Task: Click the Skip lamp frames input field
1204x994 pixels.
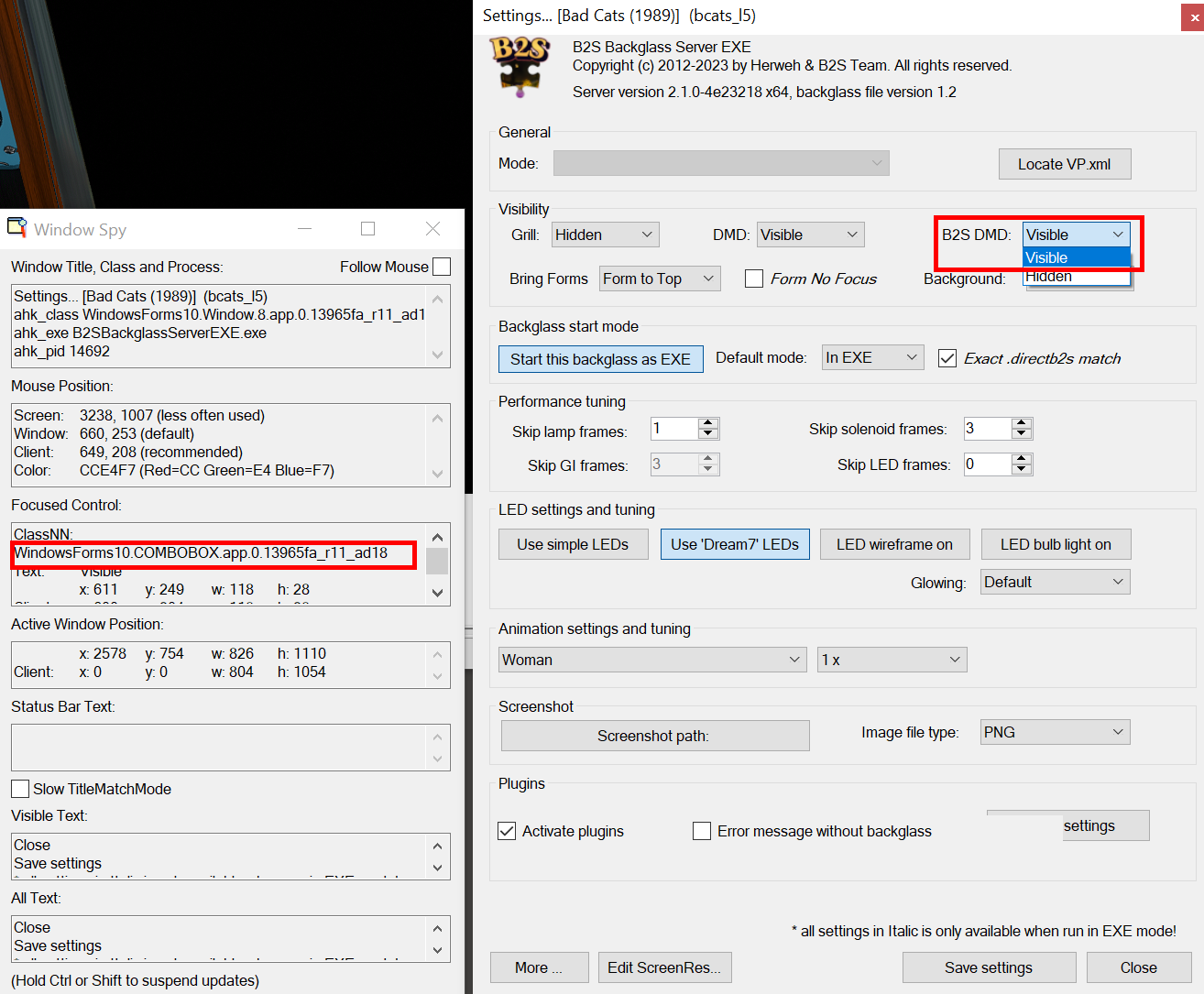Action: 674,429
